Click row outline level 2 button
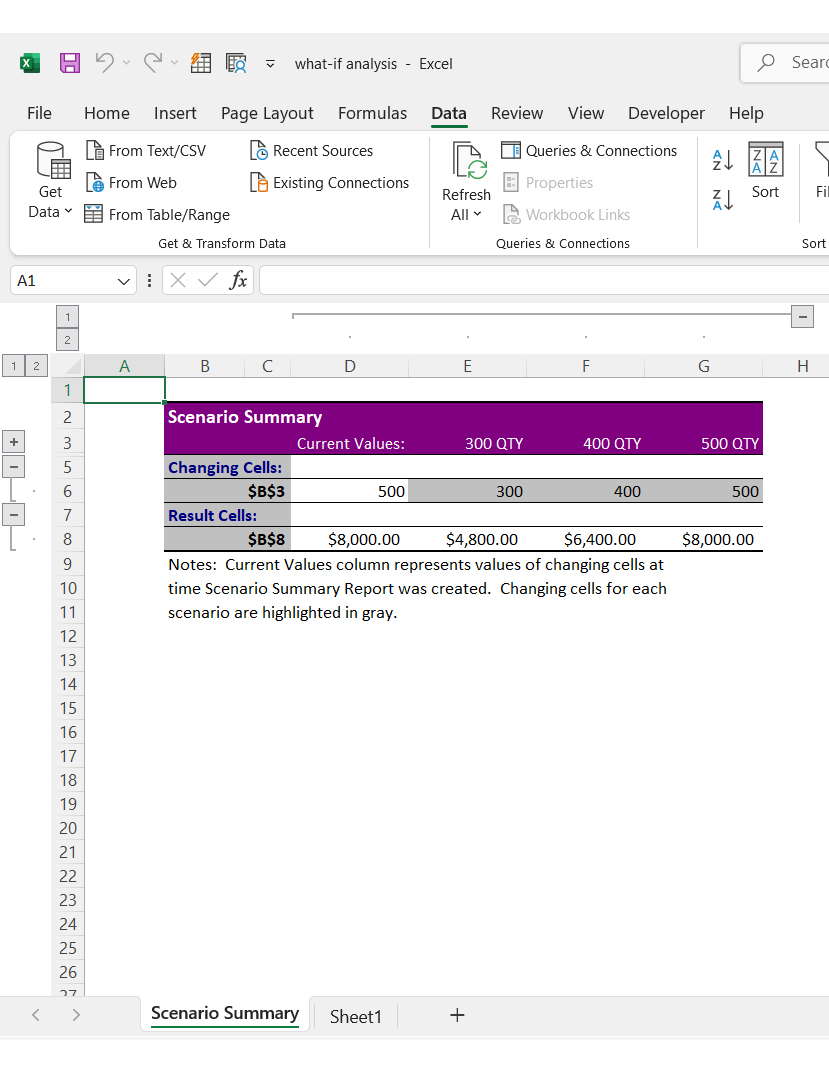 (36, 366)
